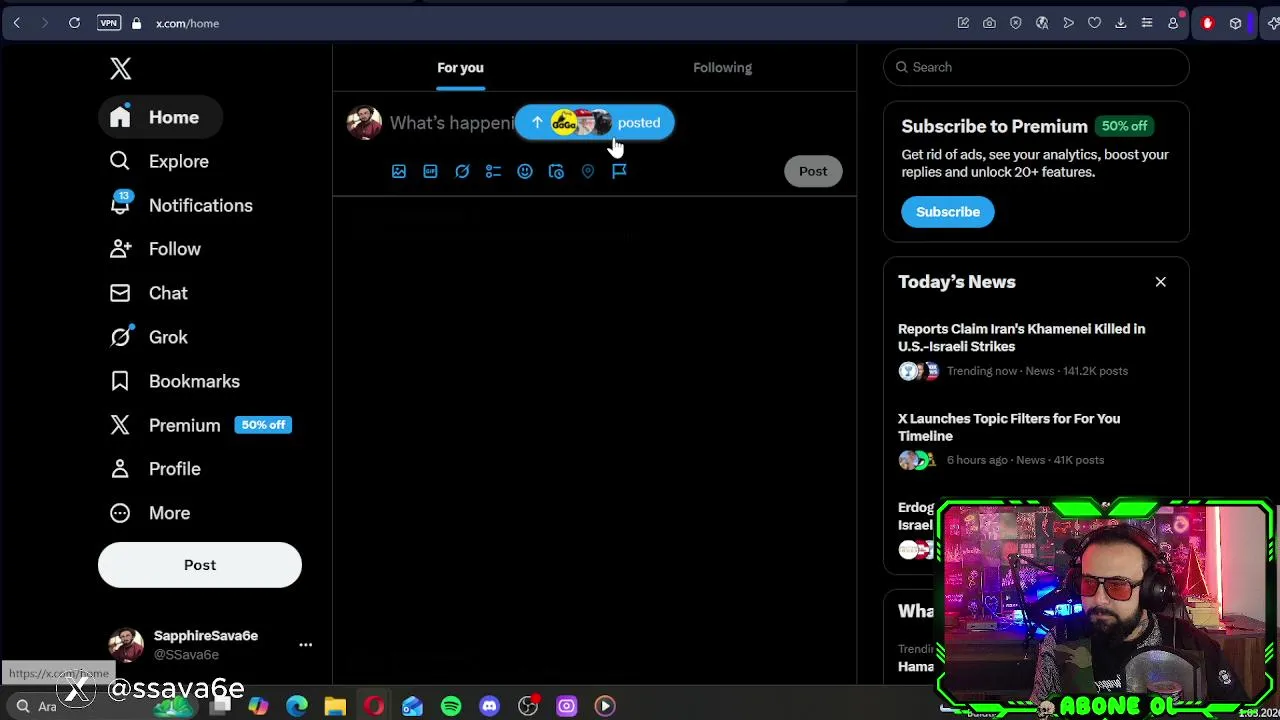Close the Today's News panel
The width and height of the screenshot is (1280, 720).
[x=1160, y=282]
